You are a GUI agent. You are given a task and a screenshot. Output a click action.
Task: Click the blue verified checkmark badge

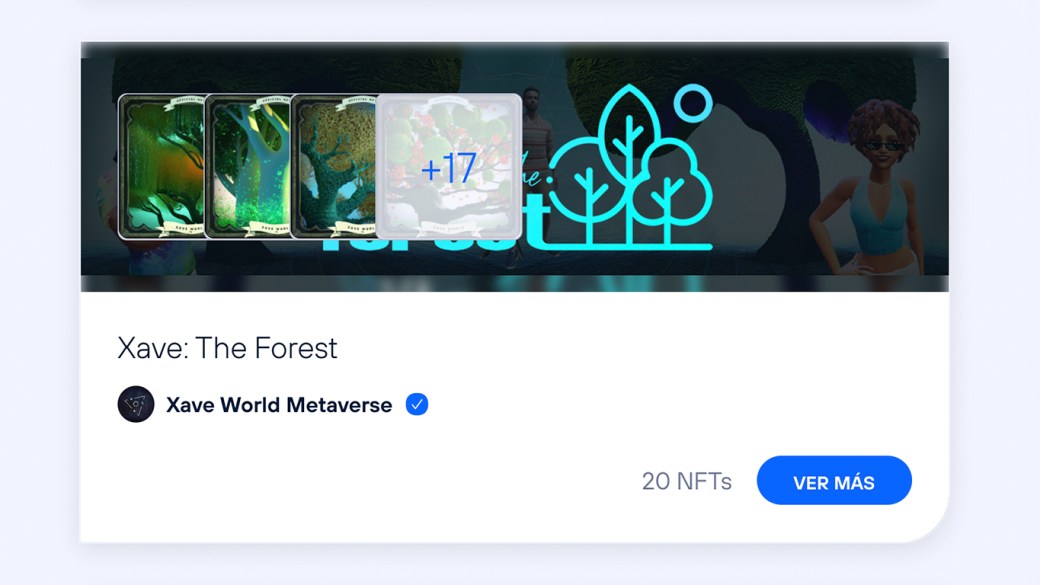pyautogui.click(x=417, y=404)
